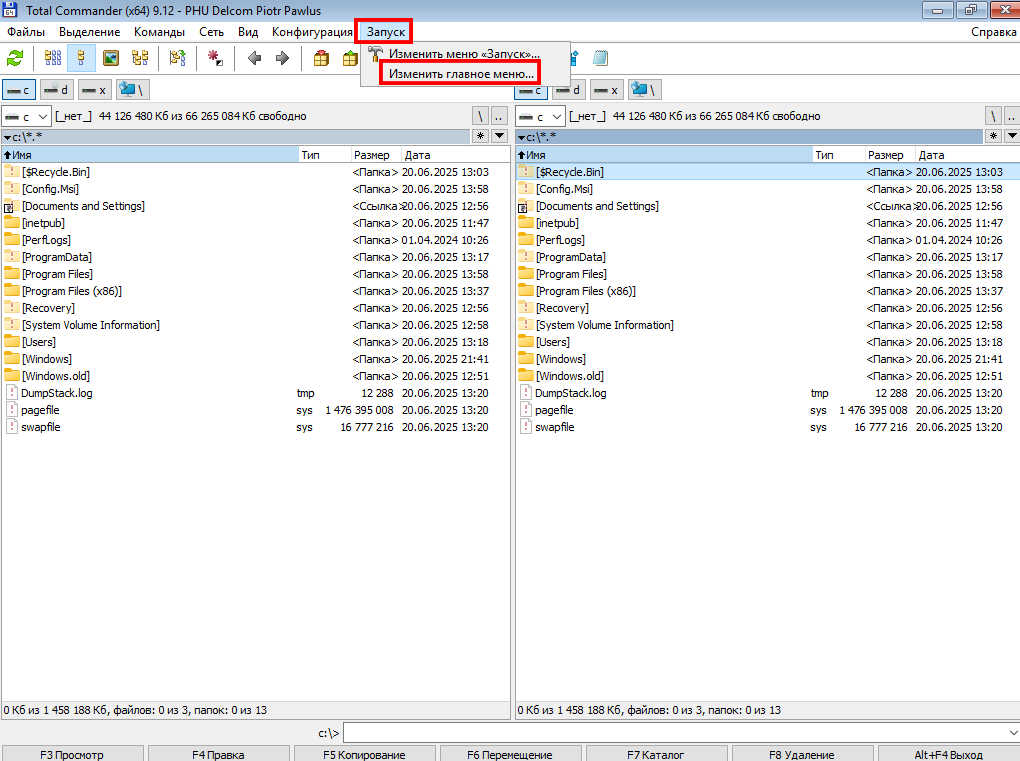Open the Команды menu
1020x761 pixels.
(159, 32)
